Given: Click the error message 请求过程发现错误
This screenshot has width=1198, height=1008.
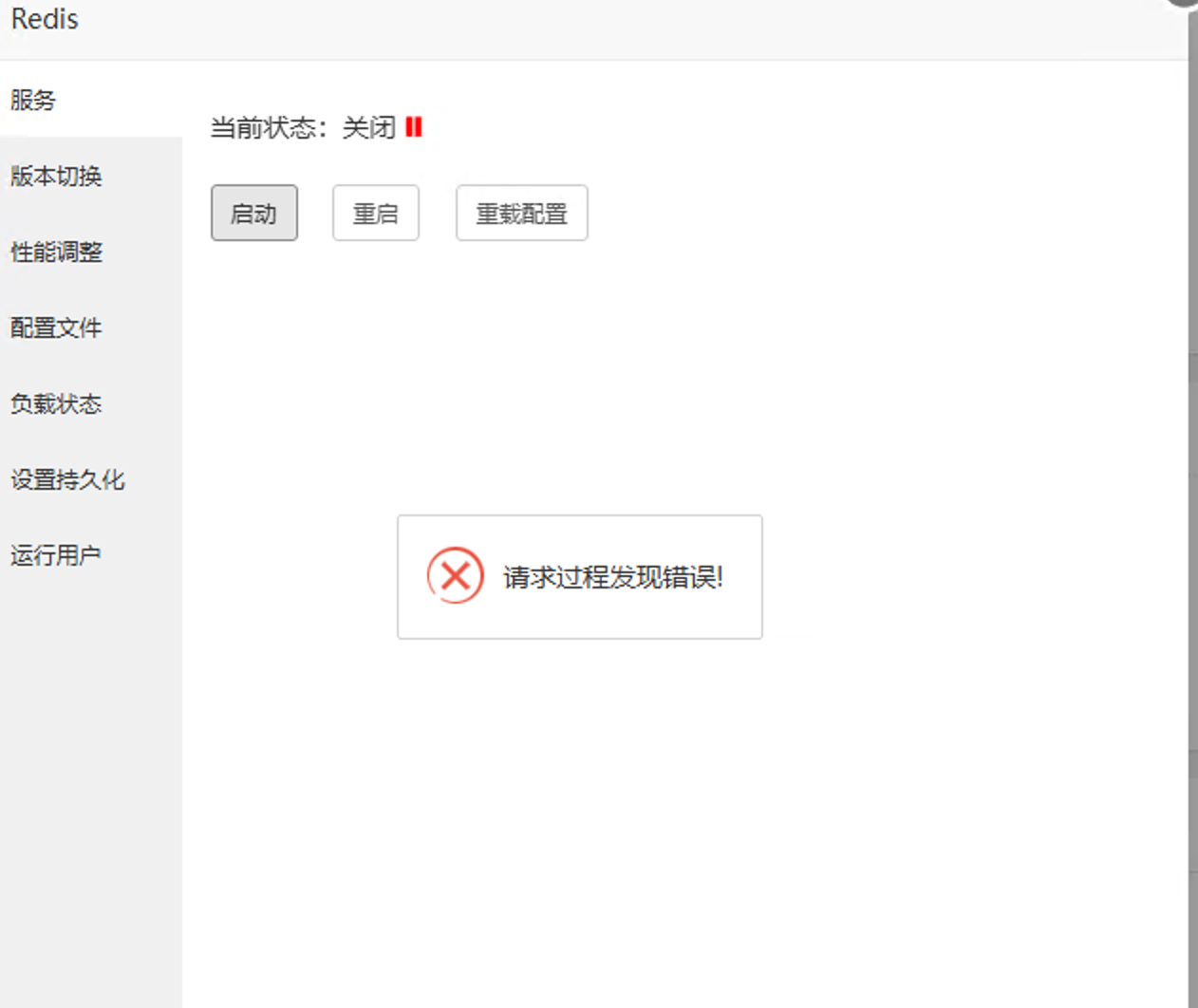Looking at the screenshot, I should point(612,577).
